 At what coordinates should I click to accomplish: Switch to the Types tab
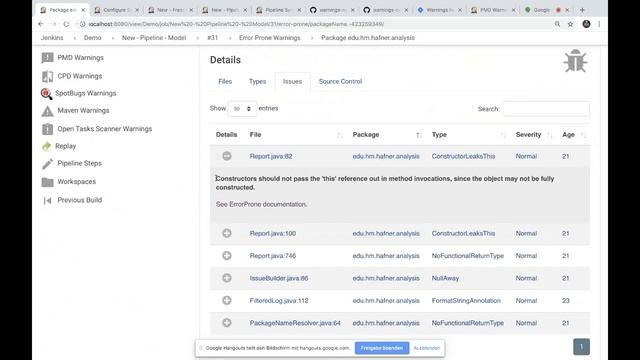coord(258,82)
